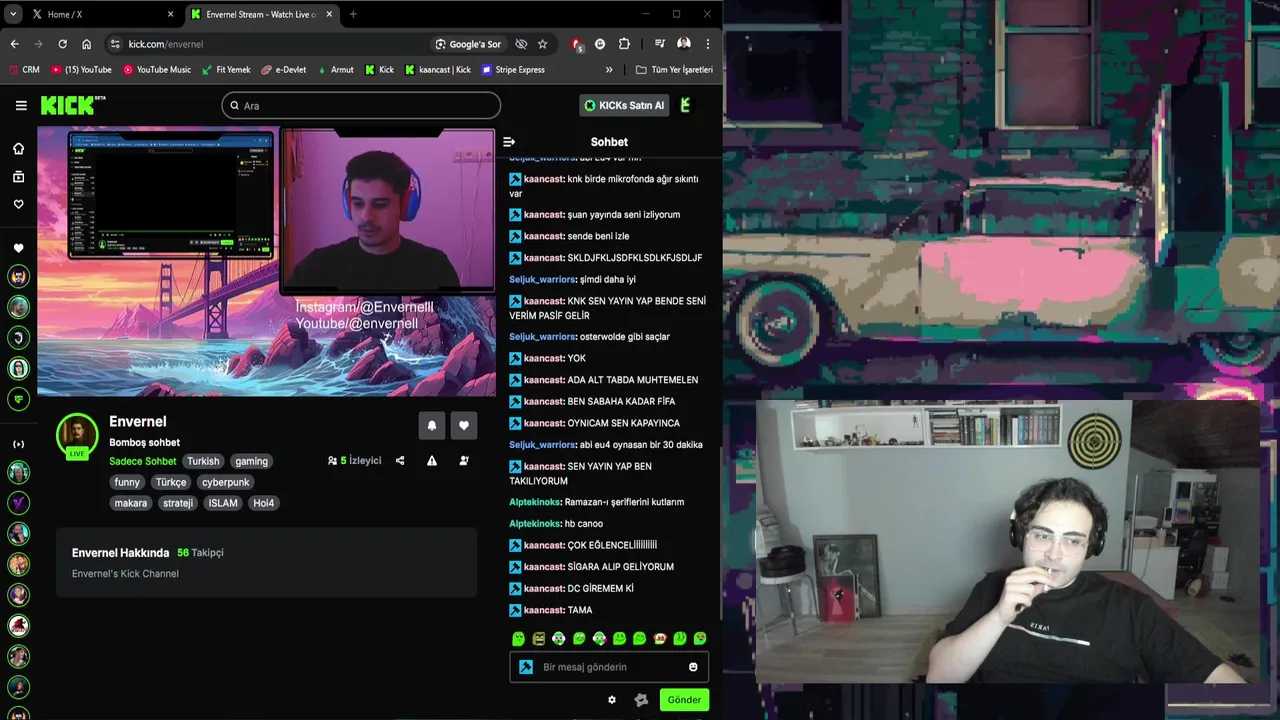1280x720 pixels.
Task: Click Alptekinoks username saying hb canoo
Action: tap(535, 523)
